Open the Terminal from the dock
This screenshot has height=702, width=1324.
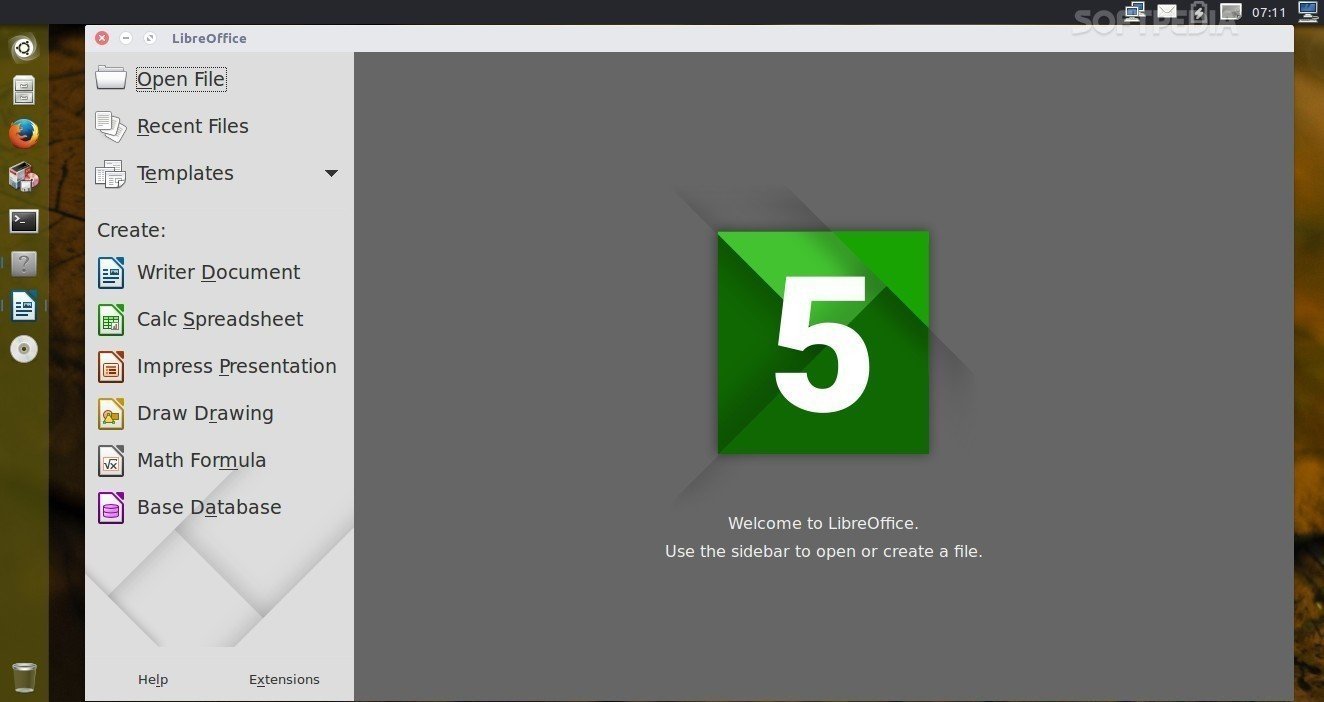(24, 221)
